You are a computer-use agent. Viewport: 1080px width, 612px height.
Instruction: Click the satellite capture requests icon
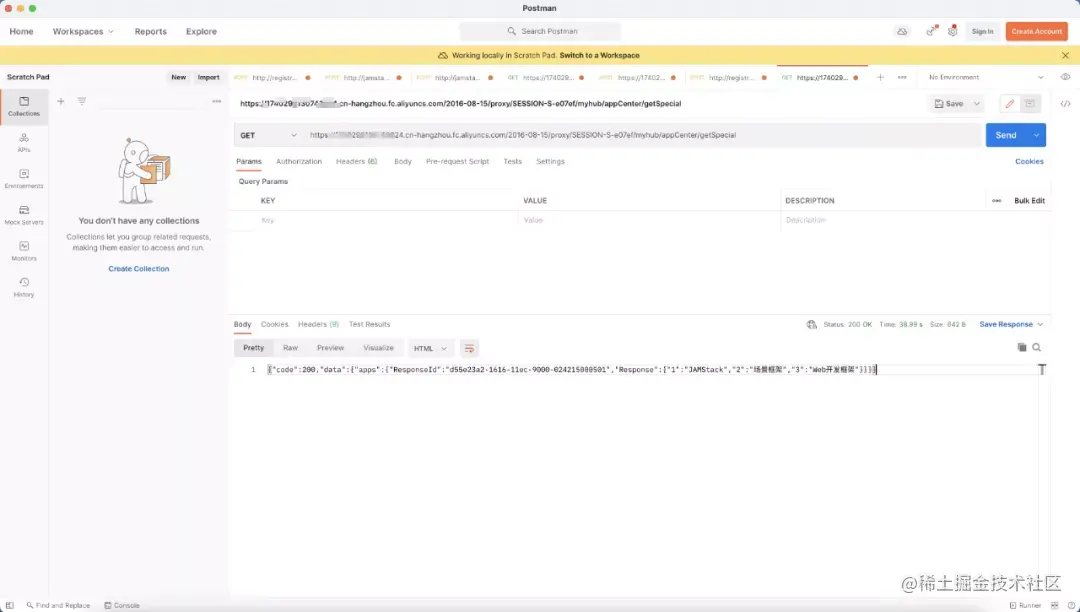pos(931,31)
